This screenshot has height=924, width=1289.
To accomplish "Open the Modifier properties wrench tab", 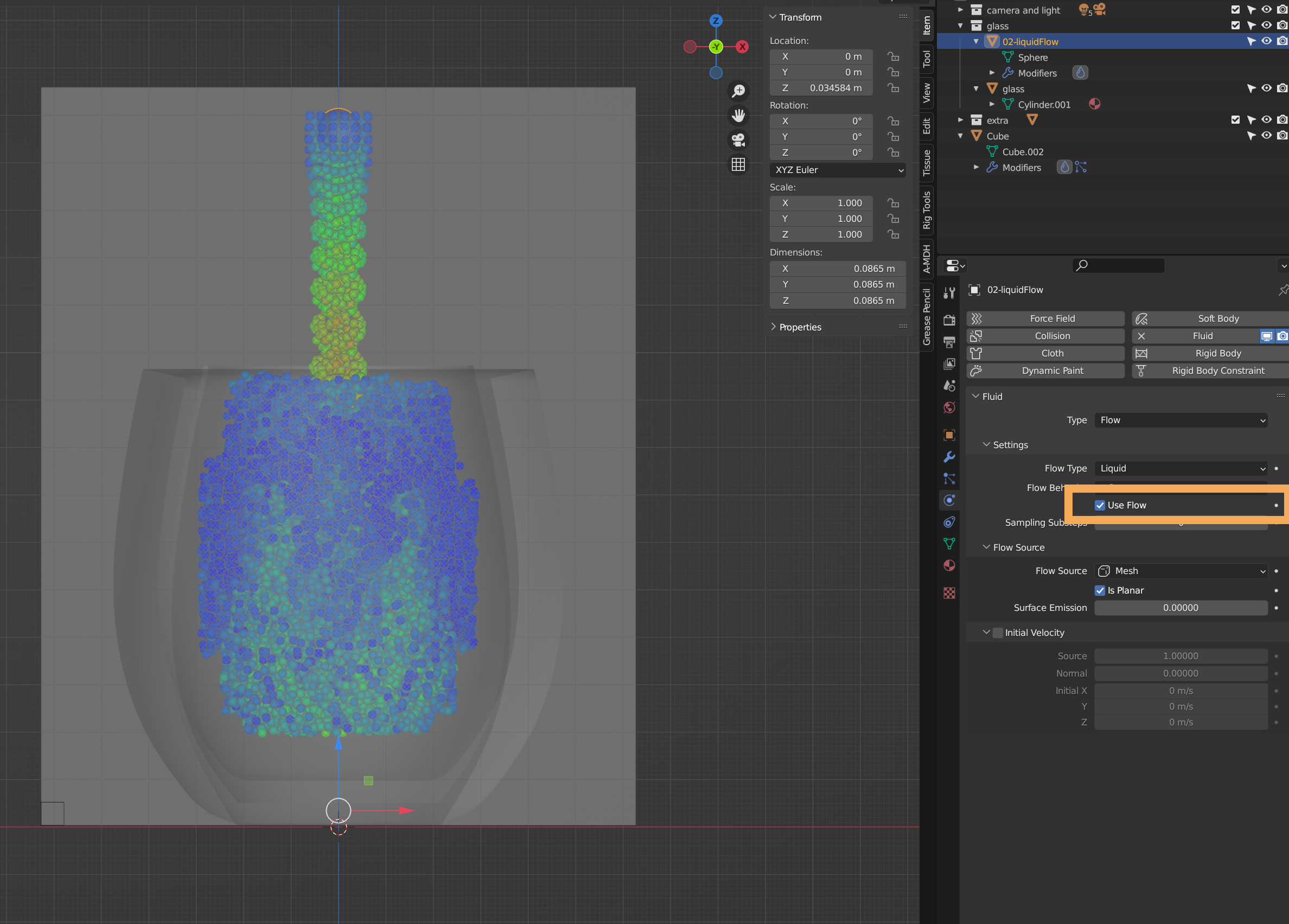I will (949, 457).
